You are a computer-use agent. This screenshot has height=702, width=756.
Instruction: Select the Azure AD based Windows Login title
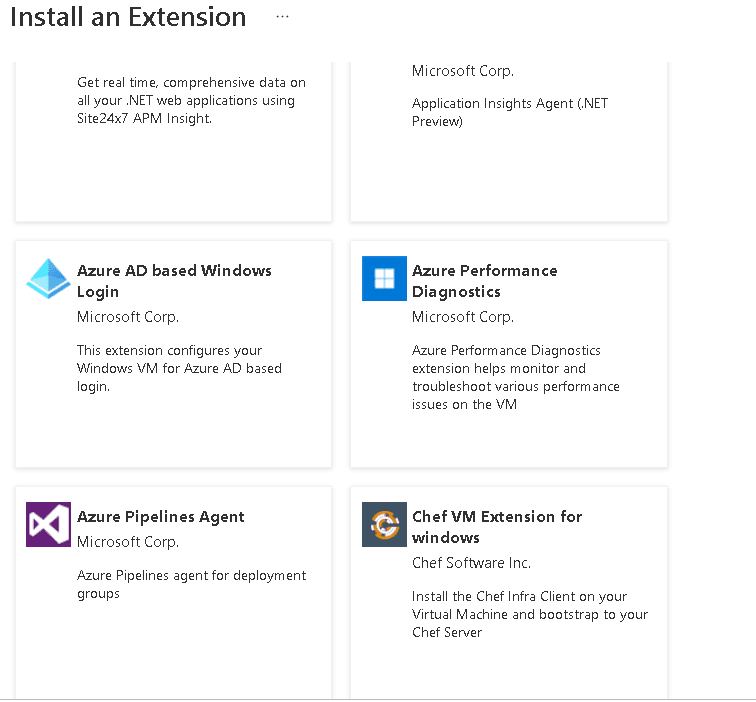pyautogui.click(x=174, y=281)
